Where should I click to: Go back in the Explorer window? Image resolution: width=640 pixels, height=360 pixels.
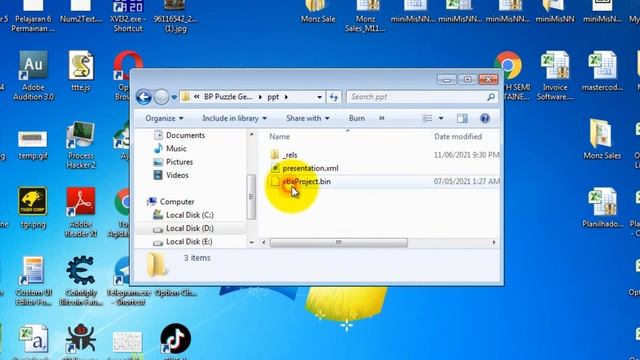click(144, 97)
